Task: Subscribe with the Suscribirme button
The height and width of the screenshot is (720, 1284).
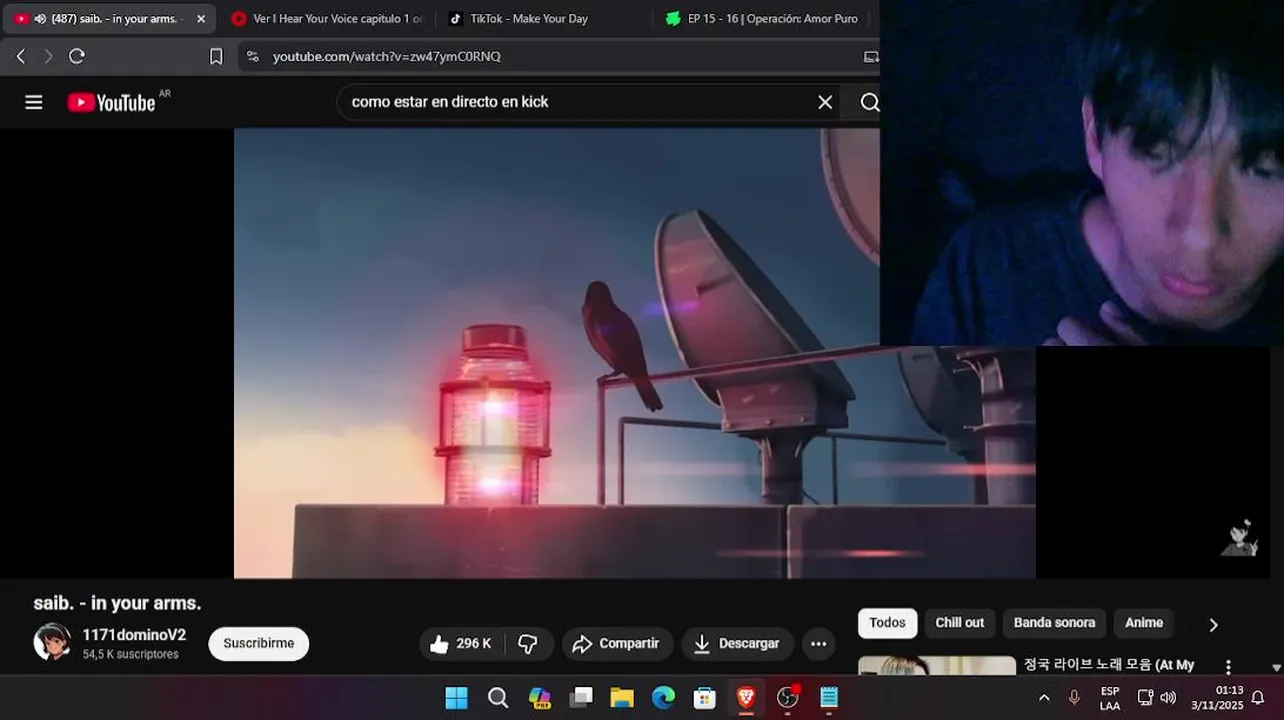Action: tap(258, 644)
